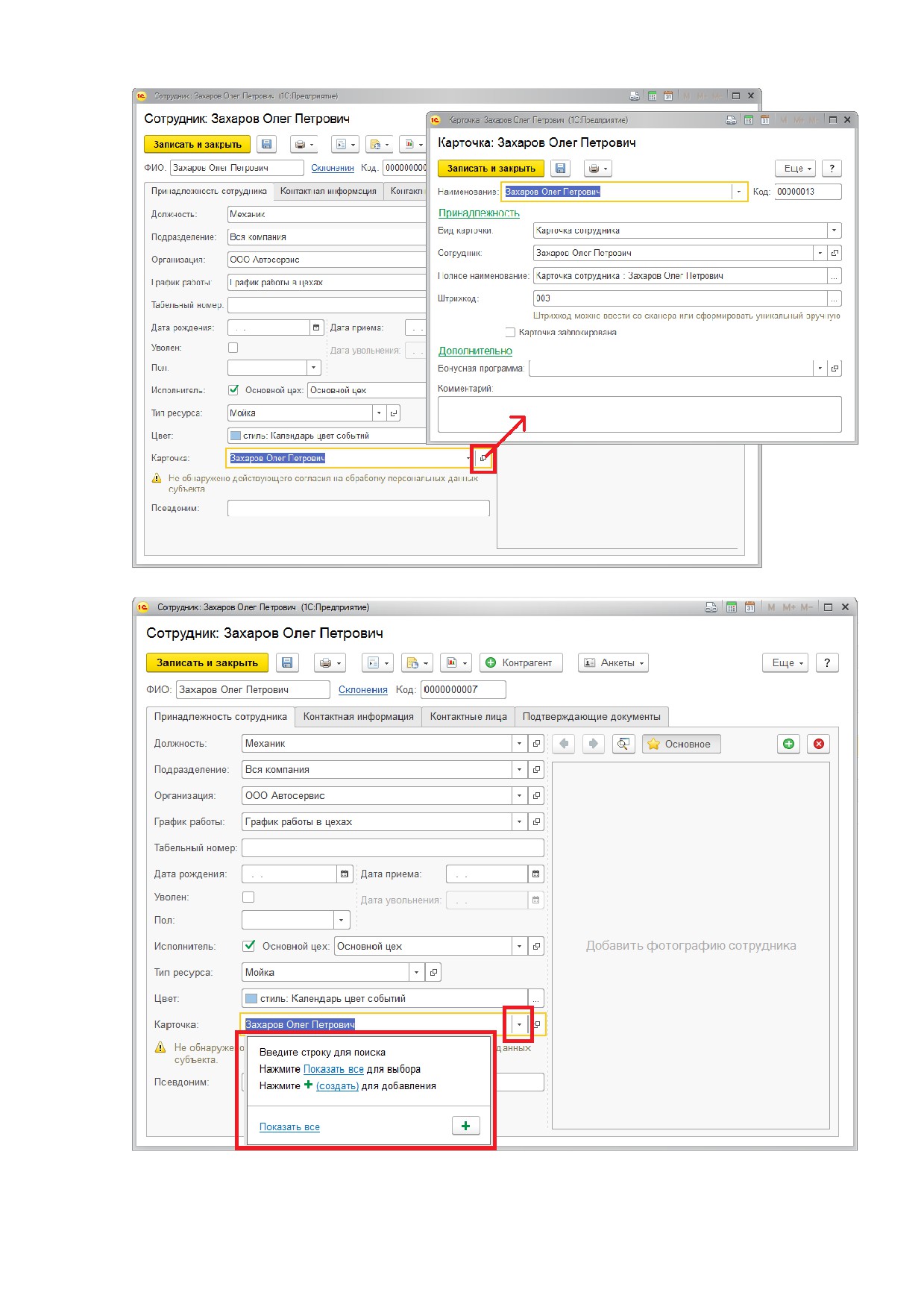
Task: Open the Цвет ellipsis picker in bottom window
Action: [x=536, y=998]
